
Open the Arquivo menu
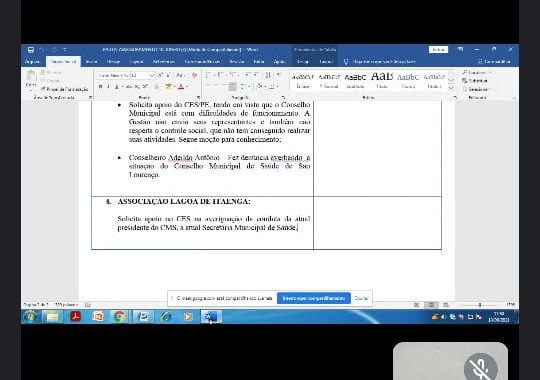coord(32,62)
